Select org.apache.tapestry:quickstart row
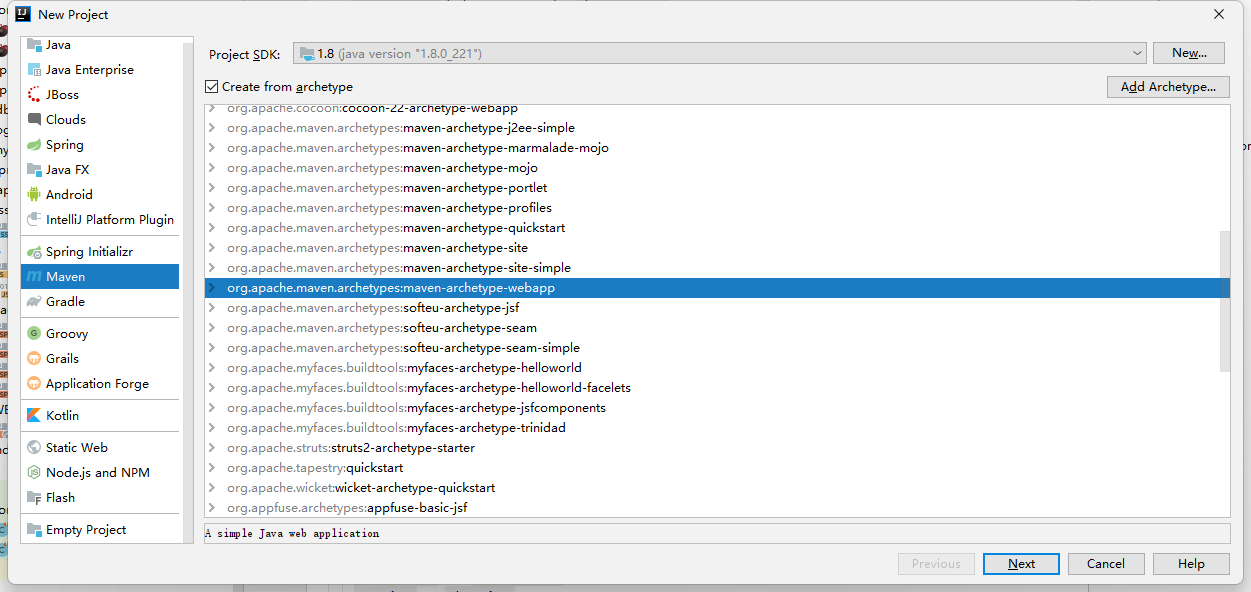Viewport: 1251px width, 592px height. tap(717, 468)
